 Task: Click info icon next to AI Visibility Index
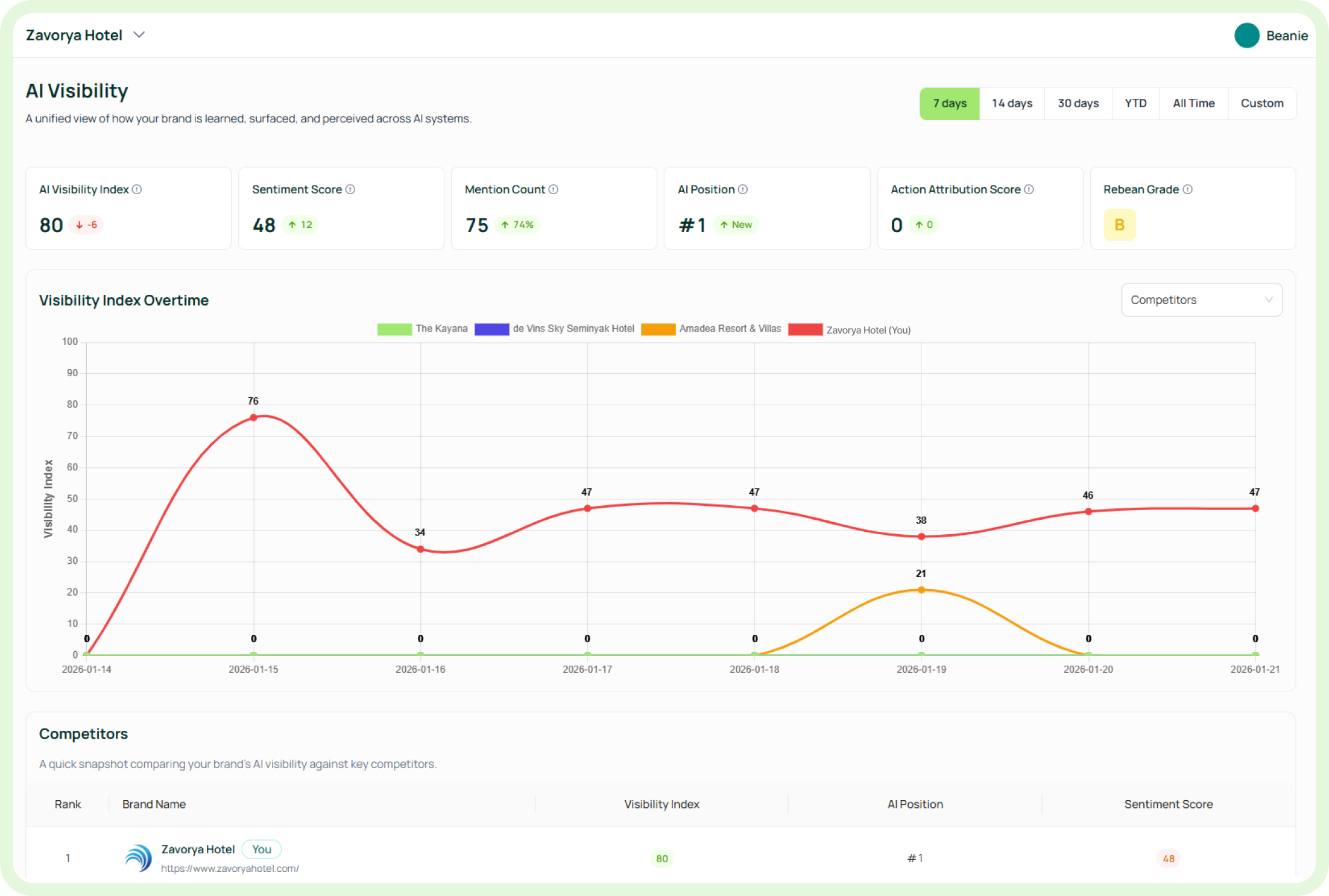coord(137,189)
